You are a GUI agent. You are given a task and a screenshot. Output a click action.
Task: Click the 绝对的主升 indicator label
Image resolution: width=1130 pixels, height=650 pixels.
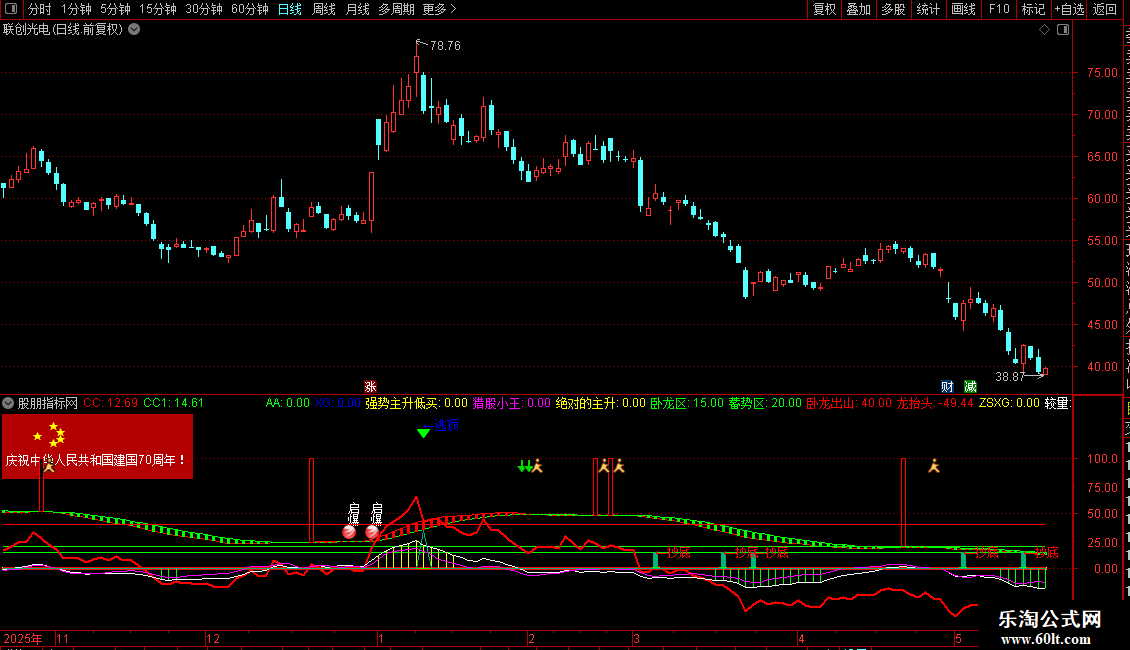point(600,404)
